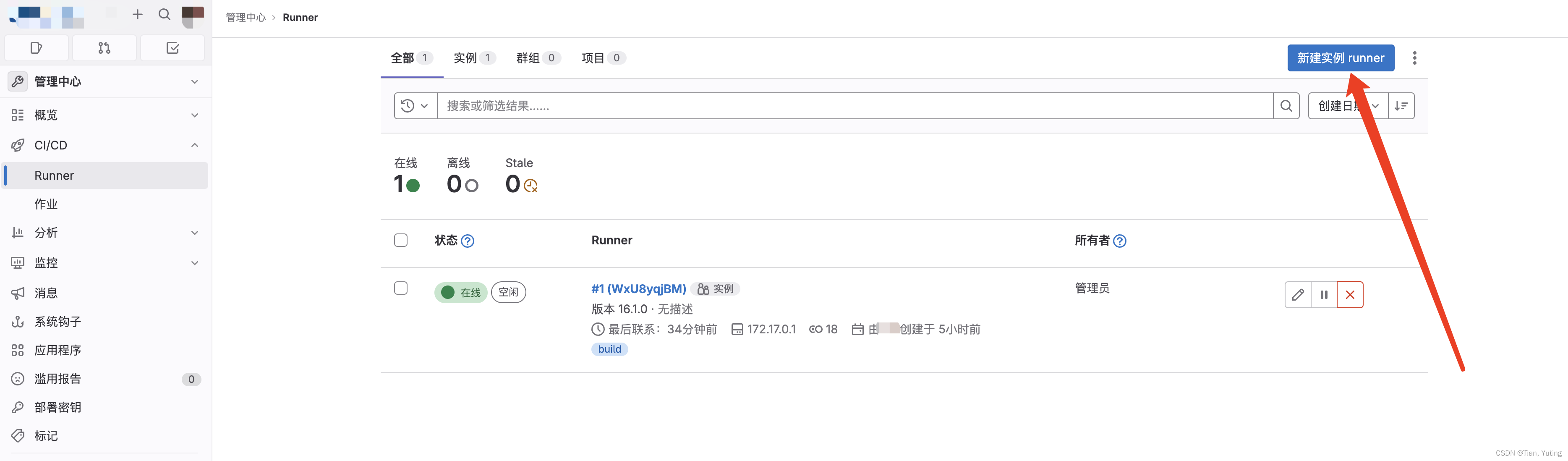Click the 状态 help question mark icon
Image resolution: width=1568 pixels, height=461 pixels.
[468, 241]
